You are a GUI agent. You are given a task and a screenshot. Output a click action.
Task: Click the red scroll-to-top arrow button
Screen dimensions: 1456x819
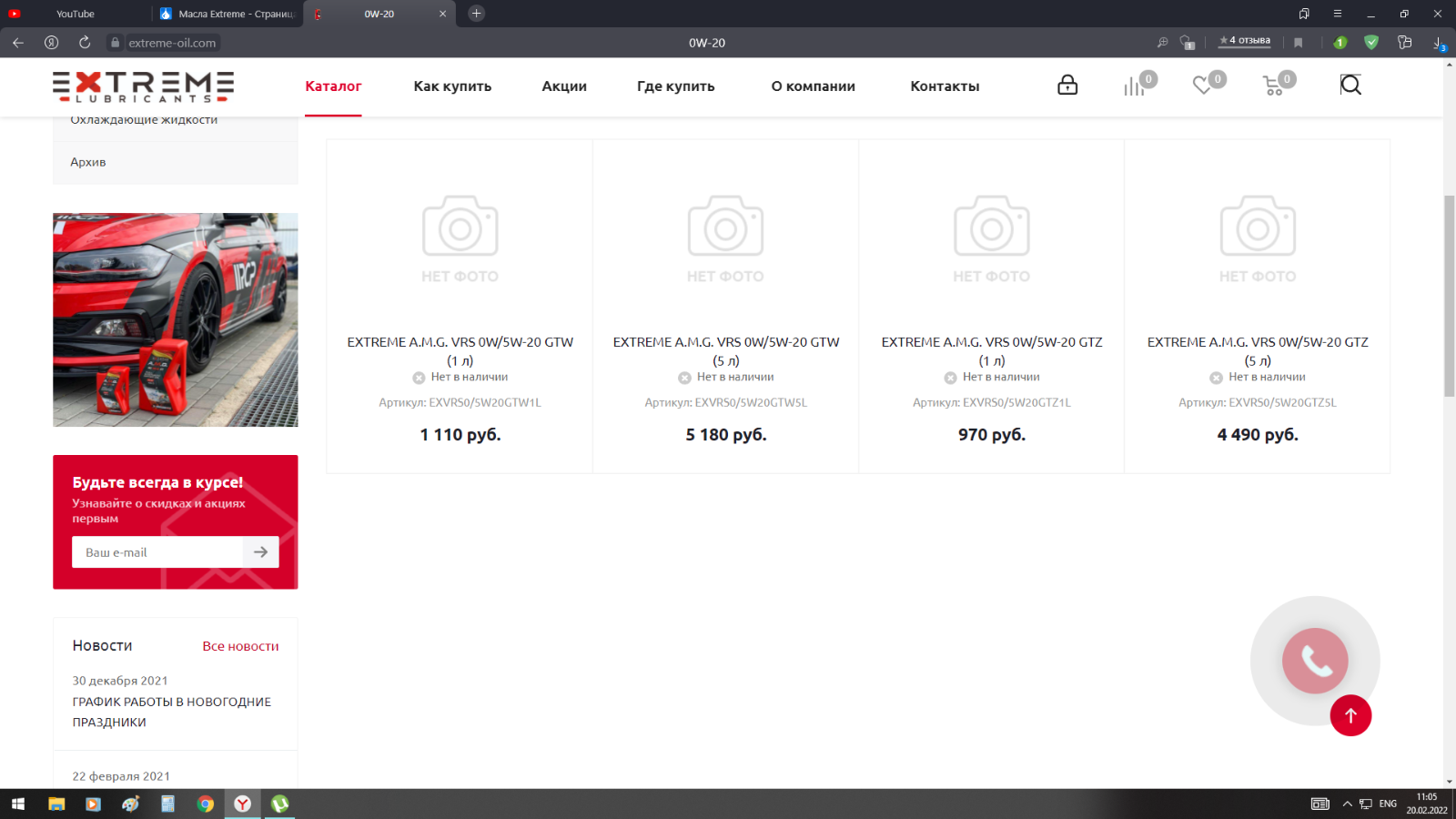1350,715
